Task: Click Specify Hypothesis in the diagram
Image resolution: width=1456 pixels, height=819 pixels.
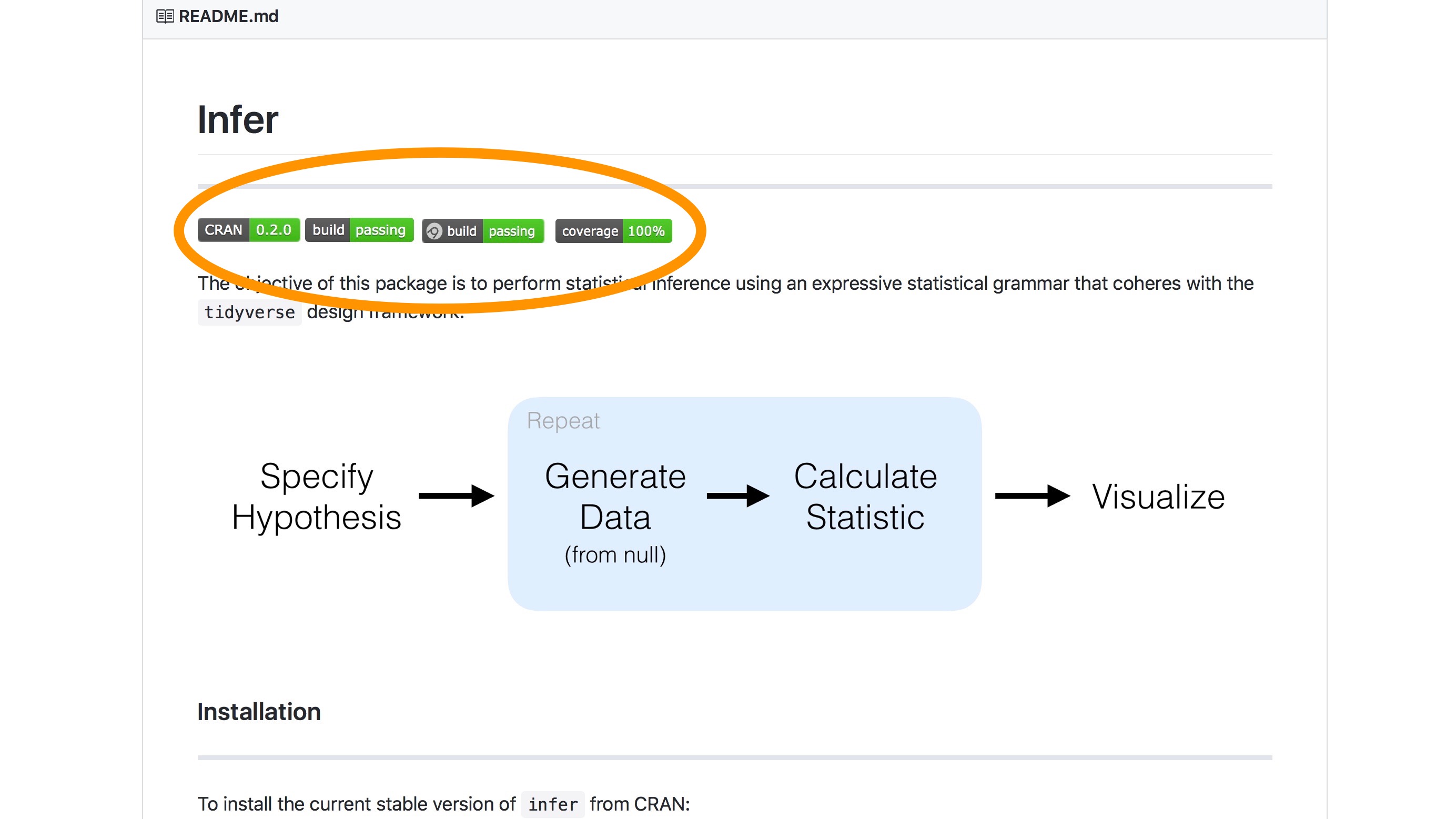Action: coord(317,496)
